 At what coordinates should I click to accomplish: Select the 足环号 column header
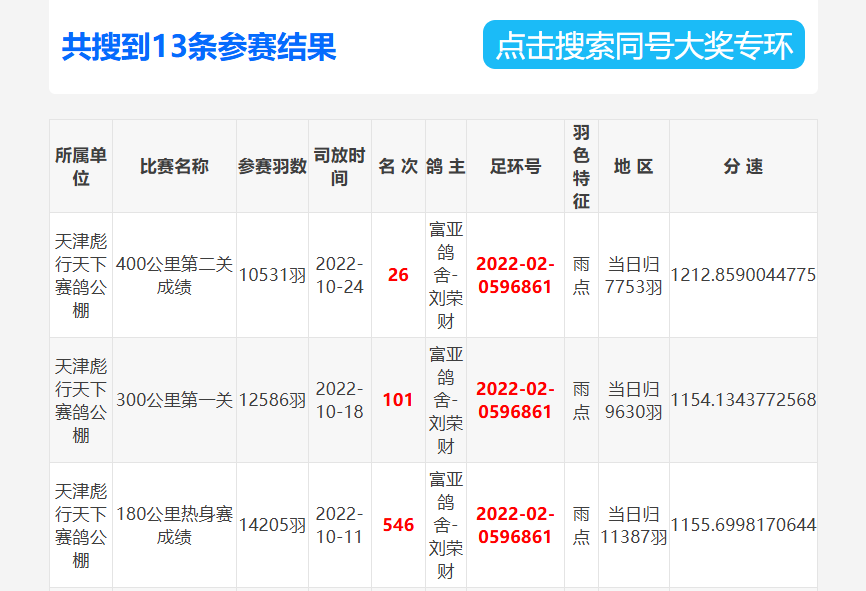click(515, 167)
